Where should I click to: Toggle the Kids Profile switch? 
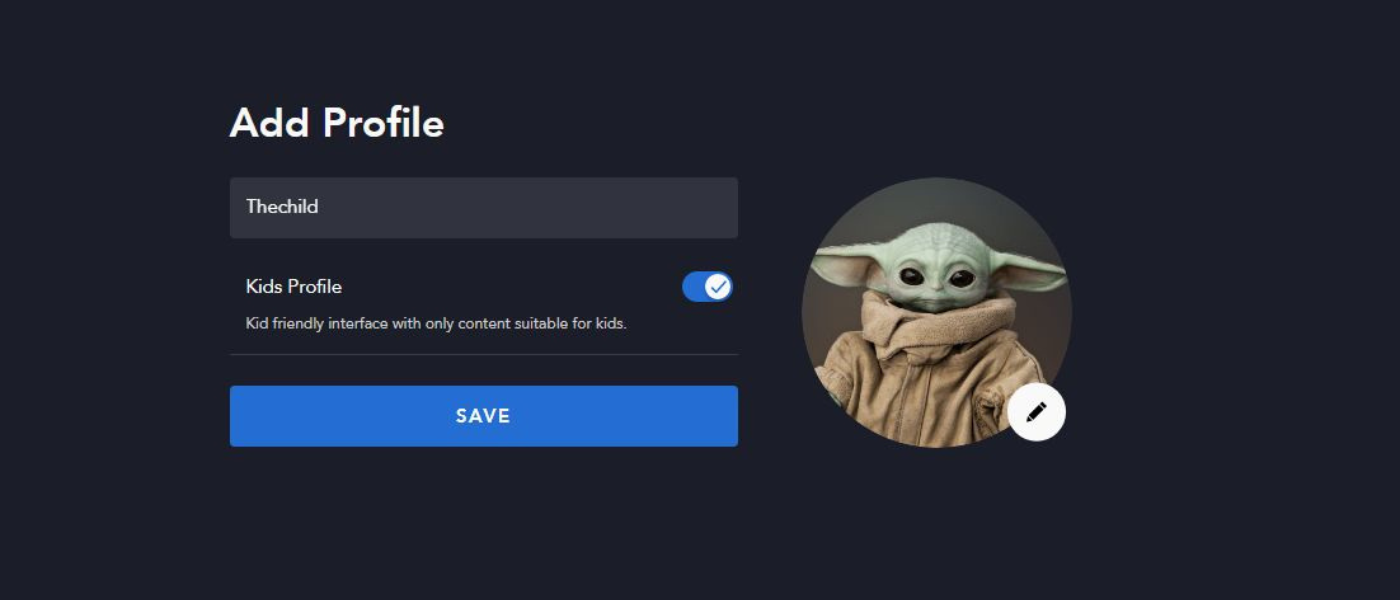[707, 287]
